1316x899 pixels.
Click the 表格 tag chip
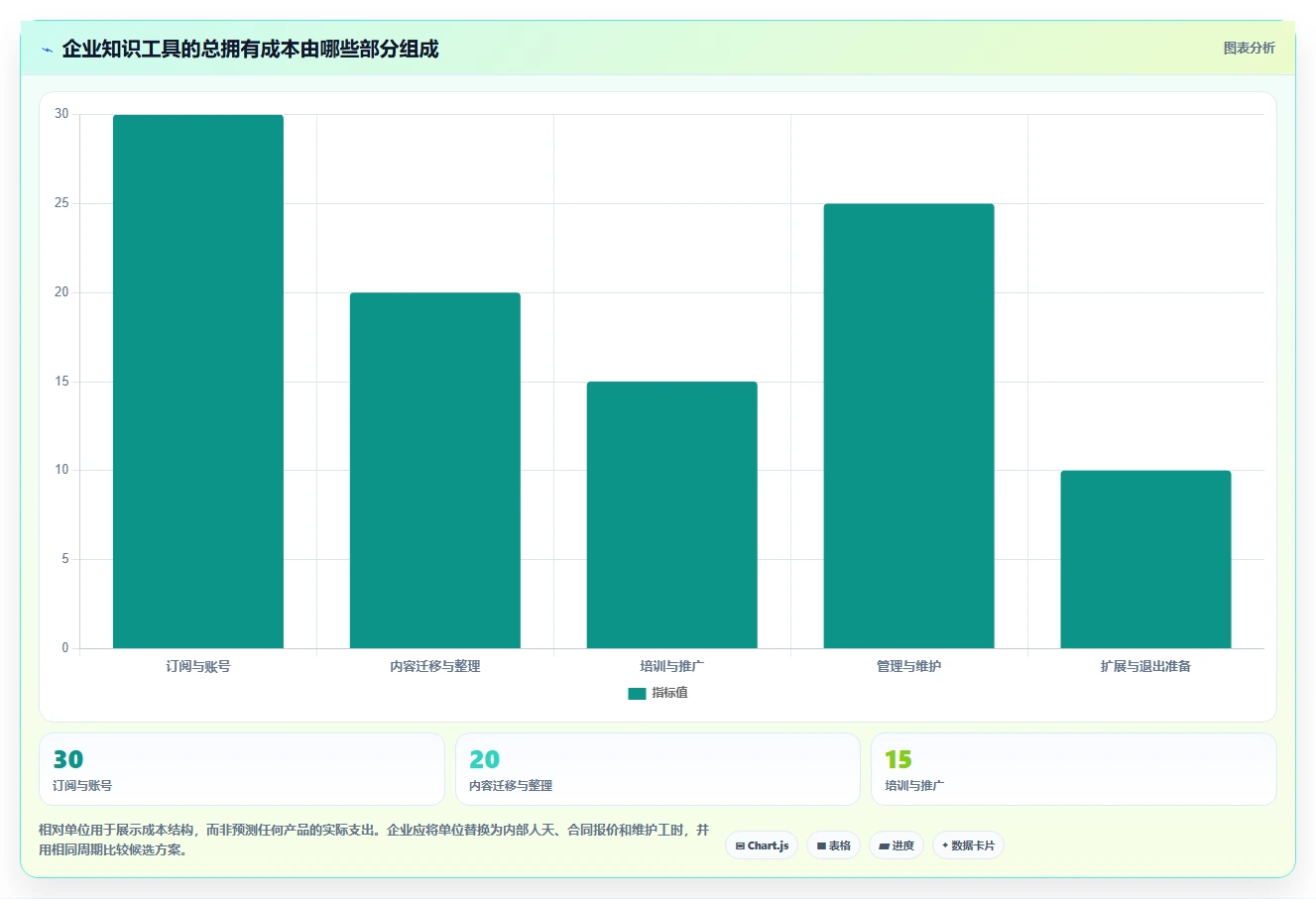pyautogui.click(x=834, y=845)
